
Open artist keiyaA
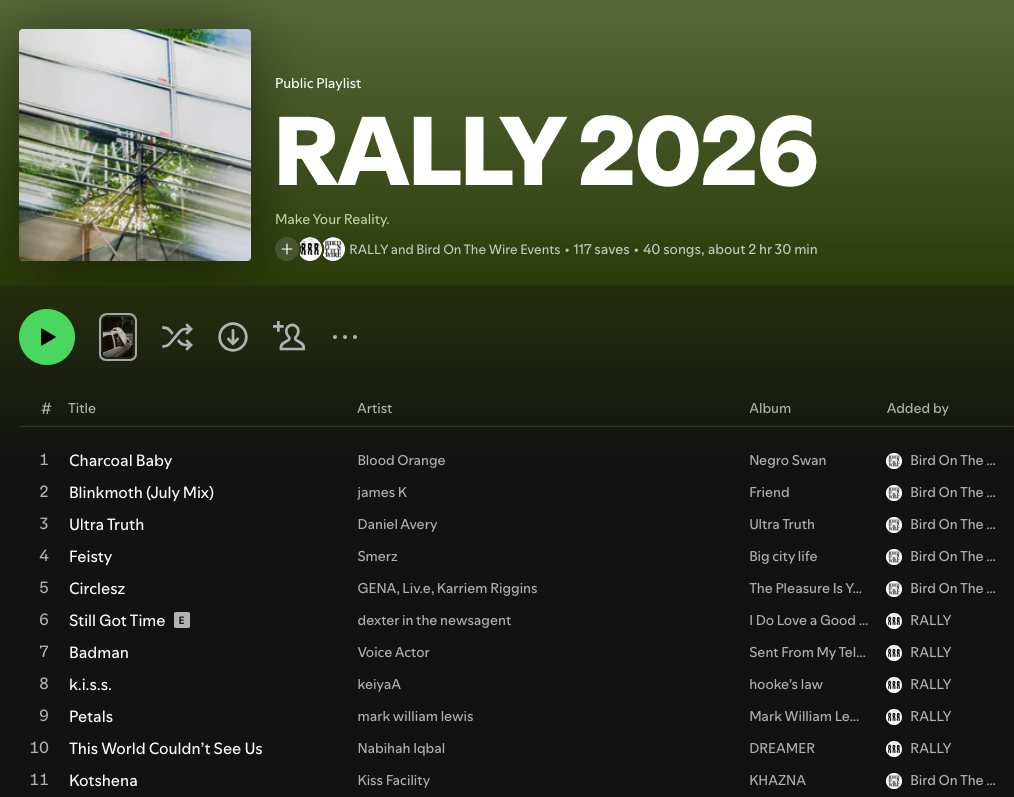379,684
